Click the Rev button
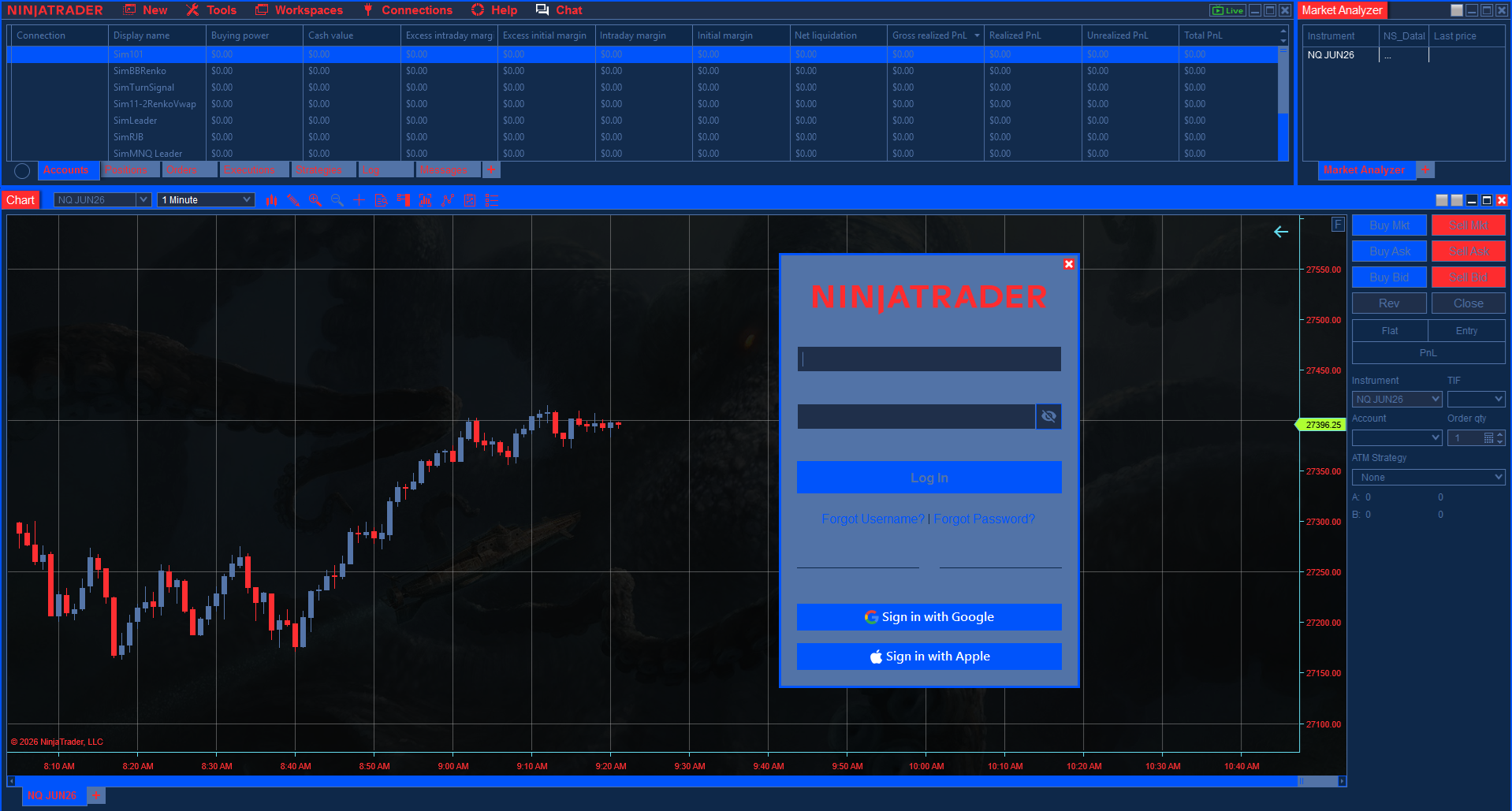 (1389, 303)
